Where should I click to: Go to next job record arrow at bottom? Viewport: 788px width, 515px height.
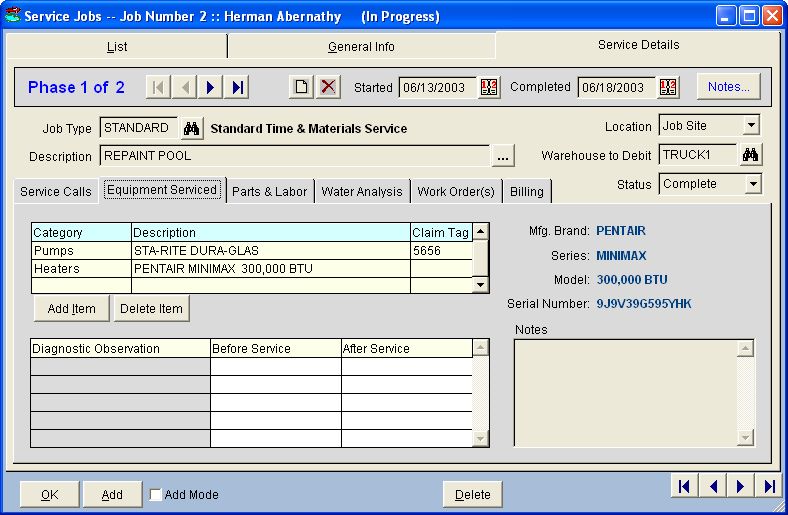coord(740,486)
